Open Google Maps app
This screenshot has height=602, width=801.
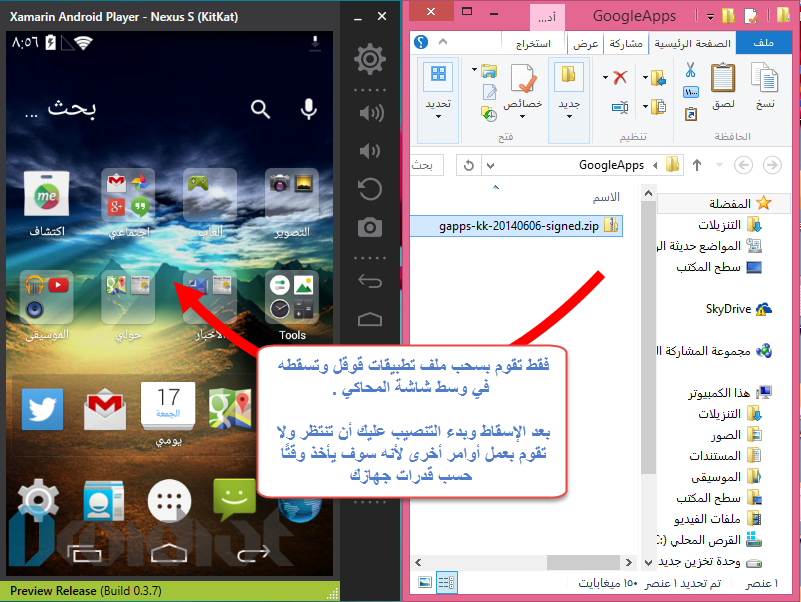(x=230, y=408)
